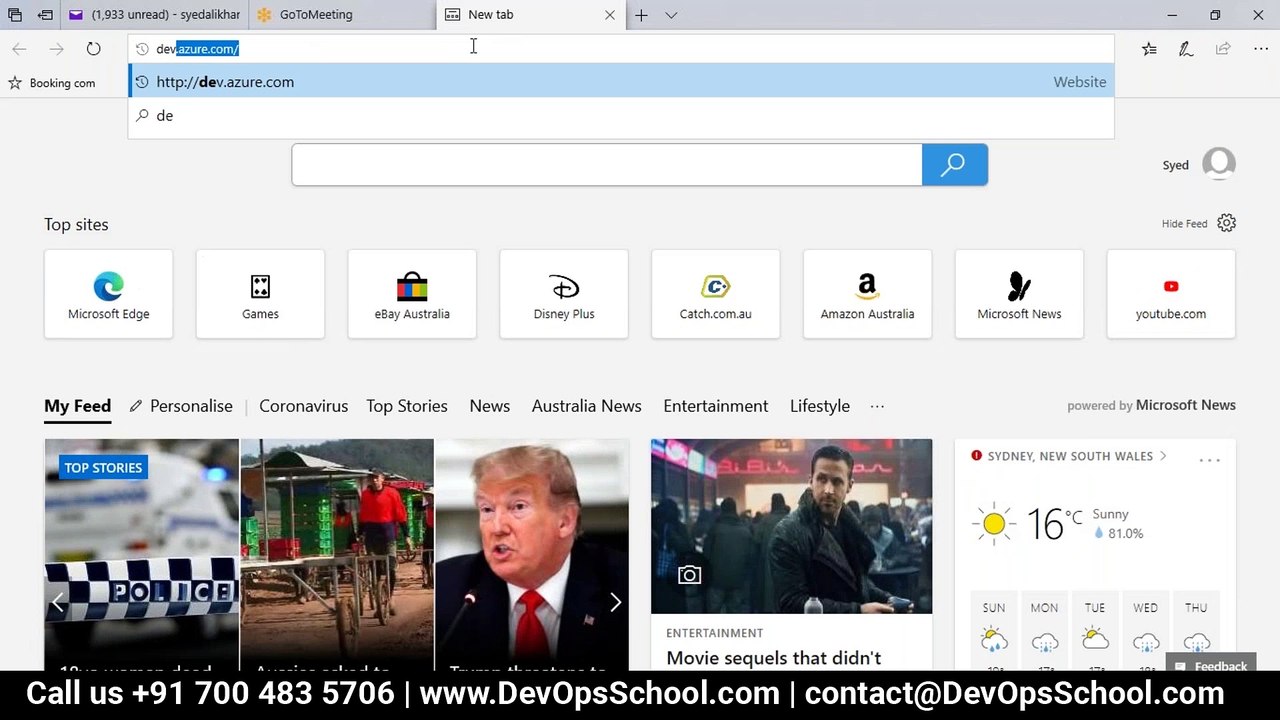This screenshot has width=1280, height=720.
Task: Select My Feed tab
Action: click(x=77, y=406)
